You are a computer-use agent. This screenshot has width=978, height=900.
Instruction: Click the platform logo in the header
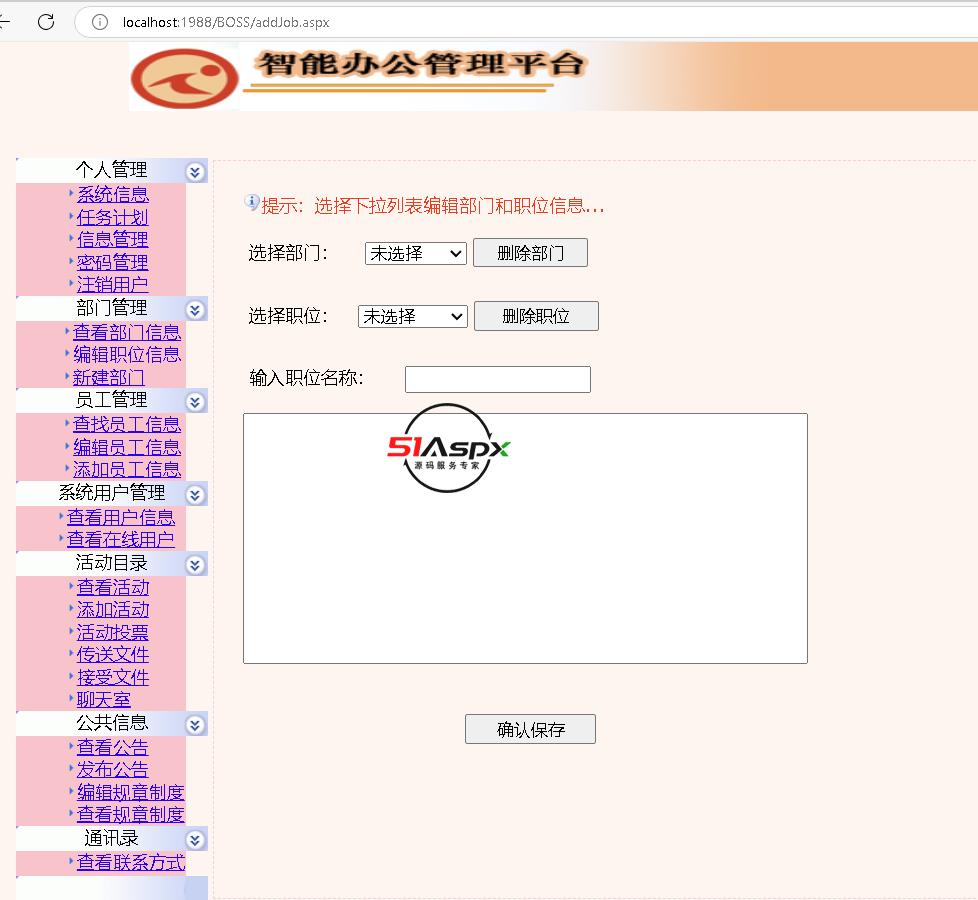(185, 79)
